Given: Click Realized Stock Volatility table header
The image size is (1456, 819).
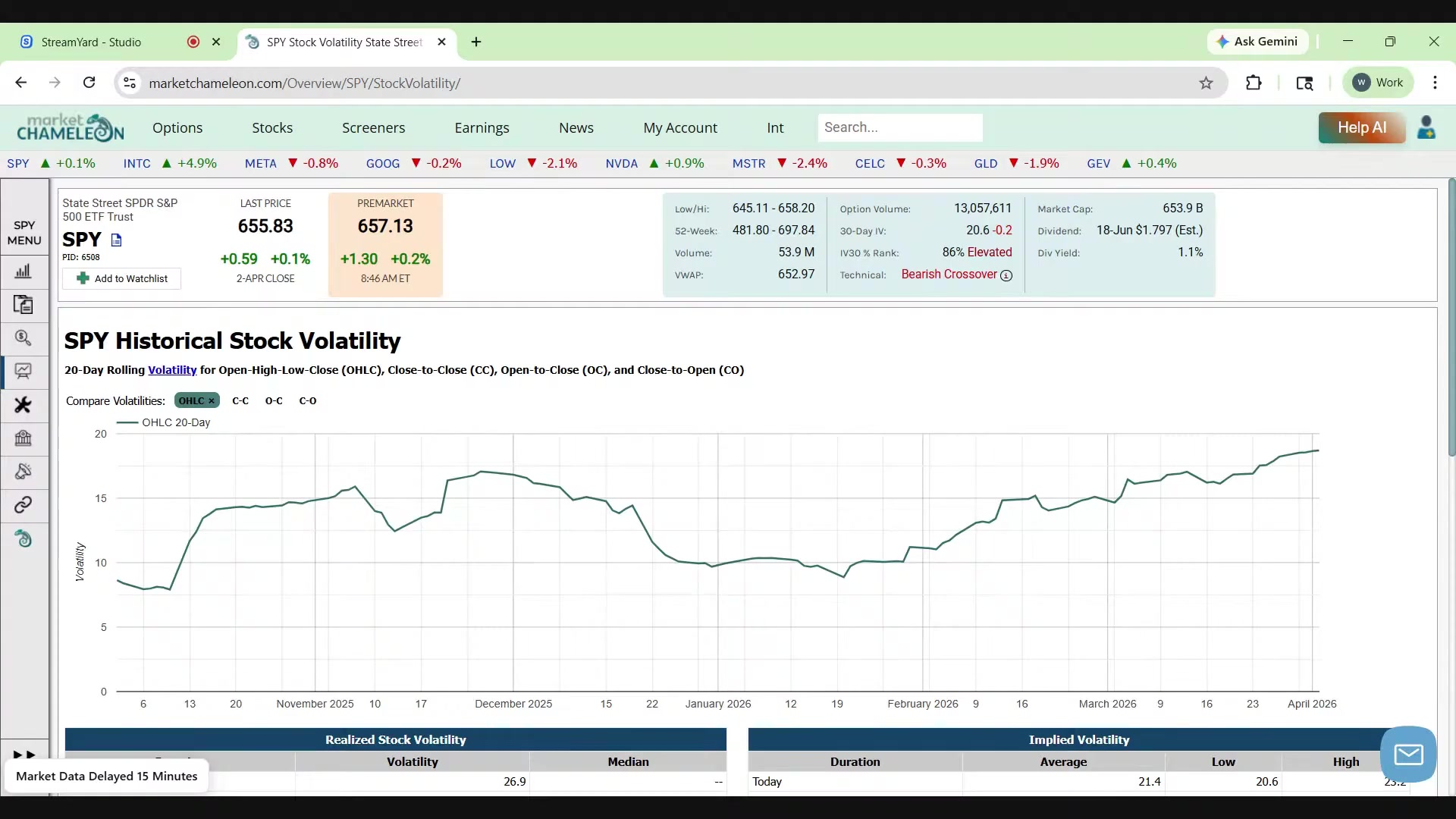Looking at the screenshot, I should pos(395,739).
